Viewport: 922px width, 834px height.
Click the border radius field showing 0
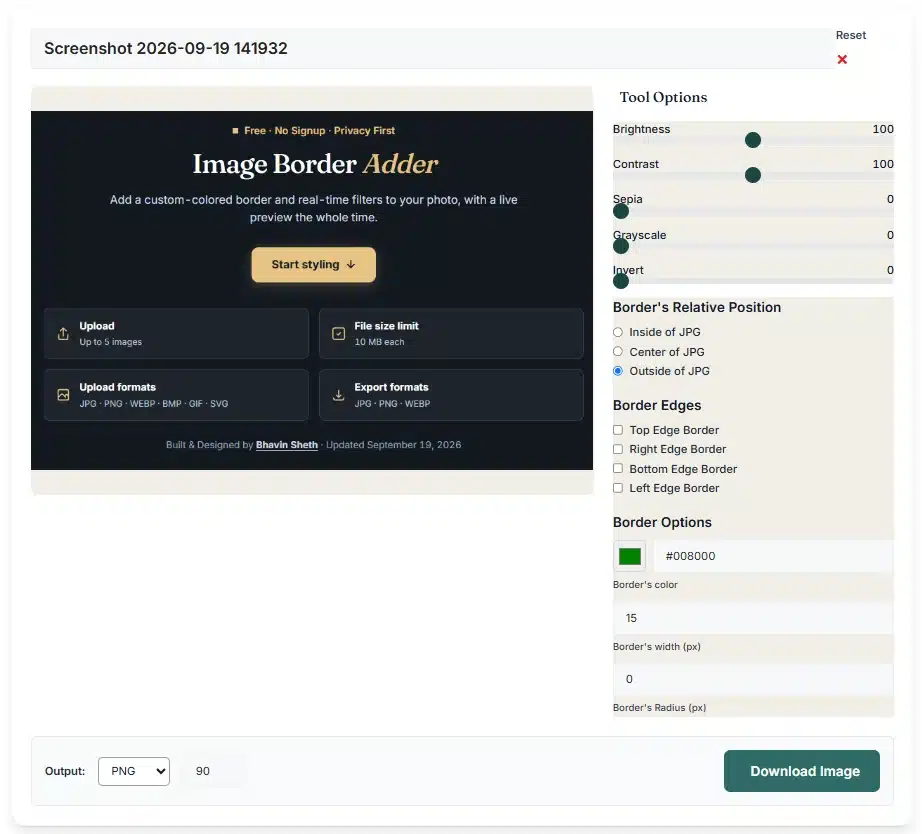[753, 679]
